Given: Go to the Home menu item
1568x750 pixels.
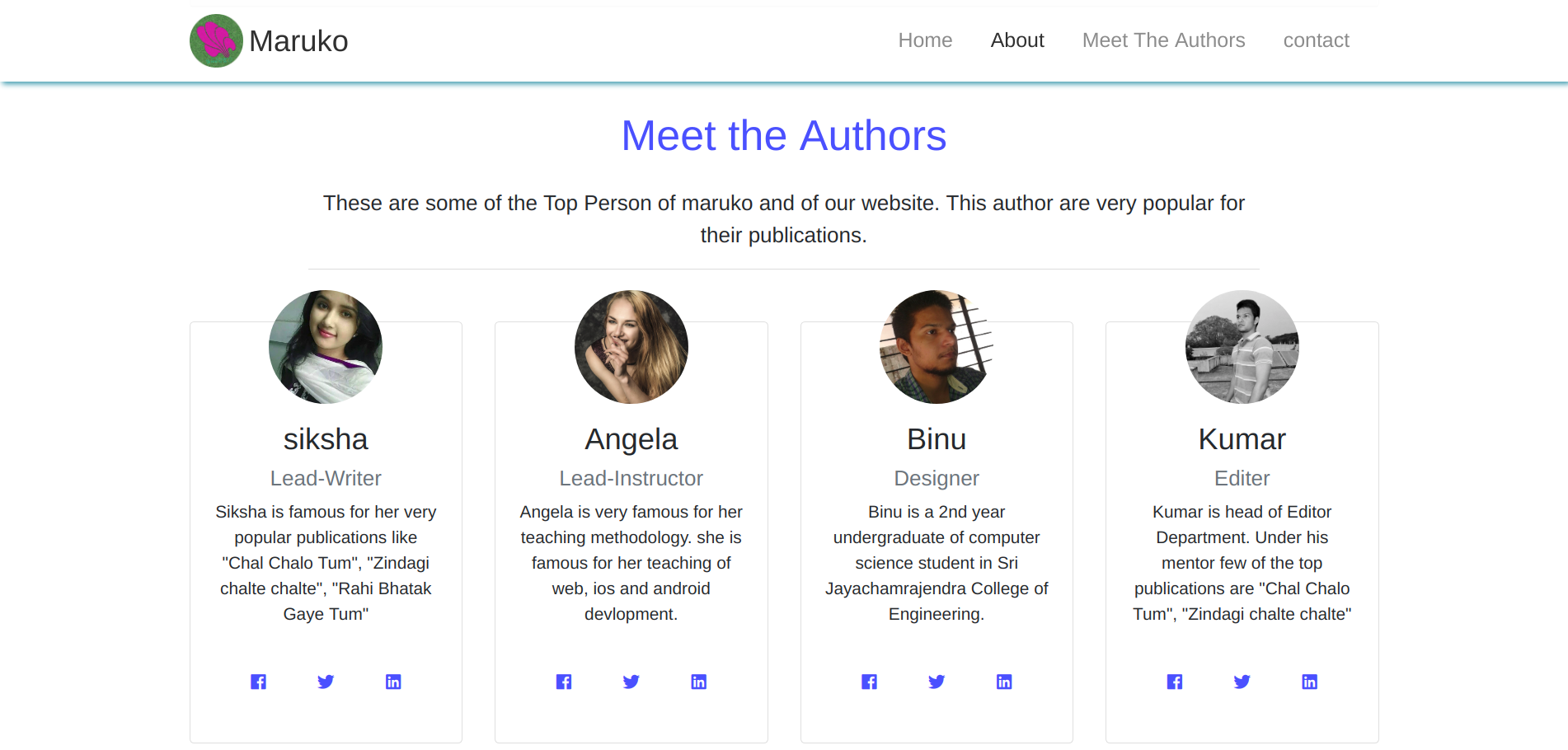Looking at the screenshot, I should pyautogui.click(x=925, y=40).
